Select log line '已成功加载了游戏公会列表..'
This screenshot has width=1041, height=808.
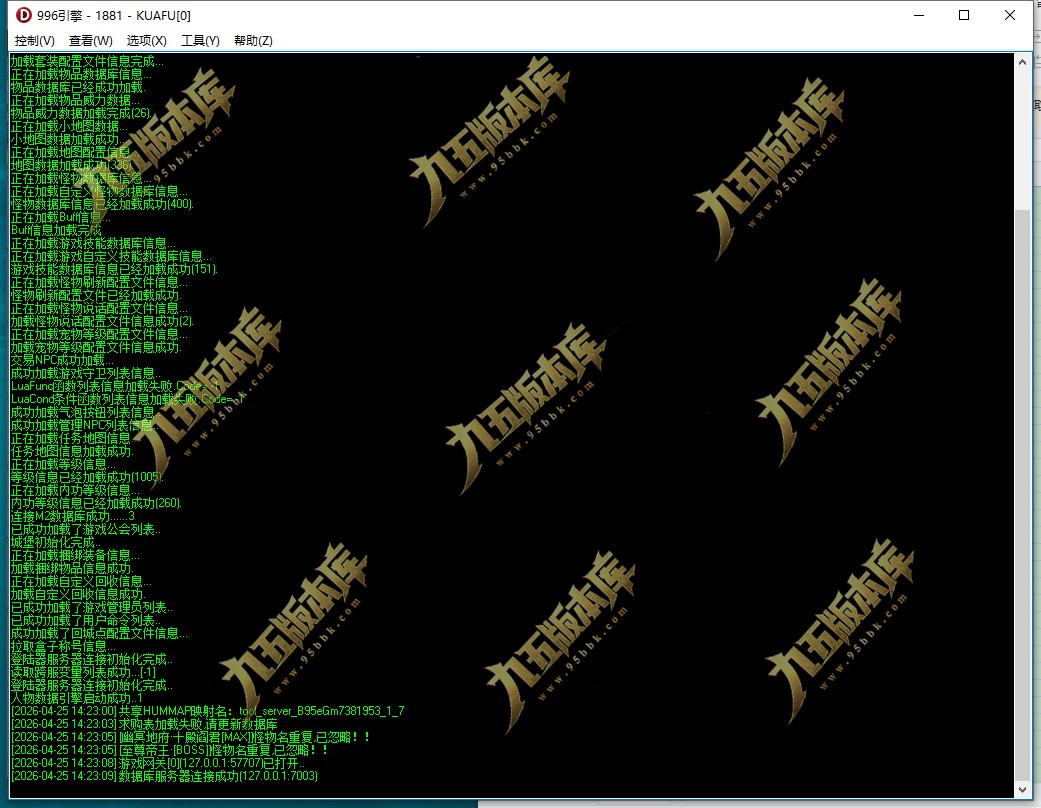point(86,529)
